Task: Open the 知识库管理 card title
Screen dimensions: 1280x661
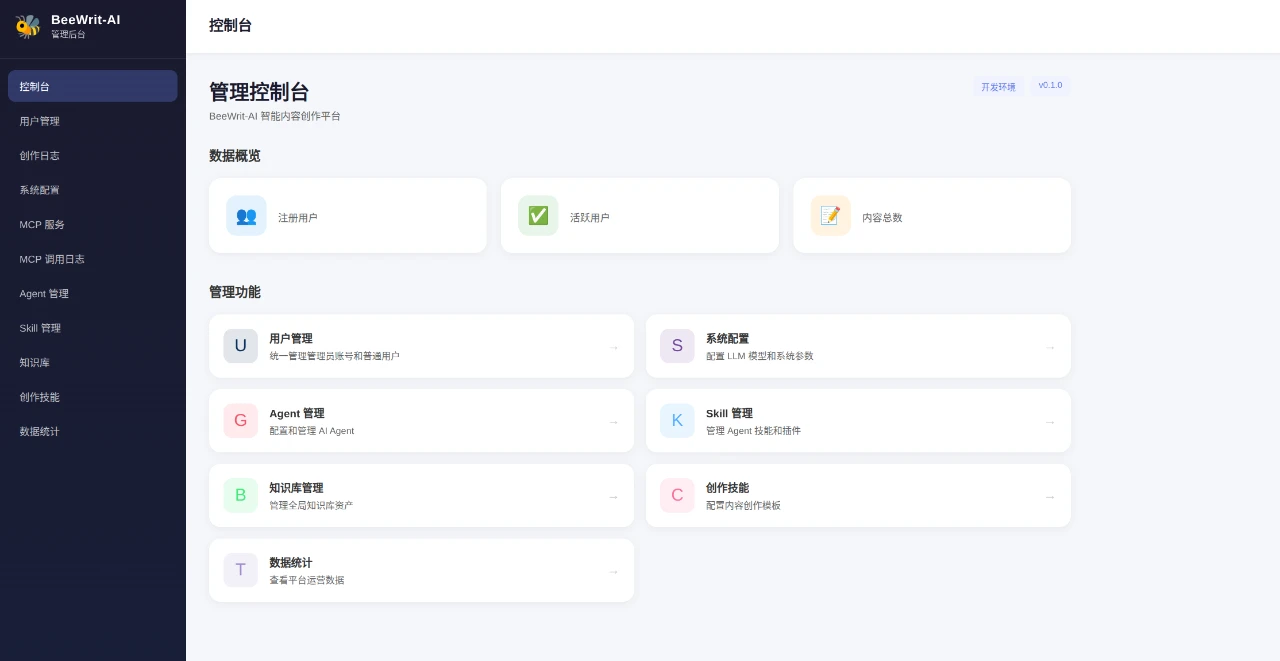Action: coord(296,488)
